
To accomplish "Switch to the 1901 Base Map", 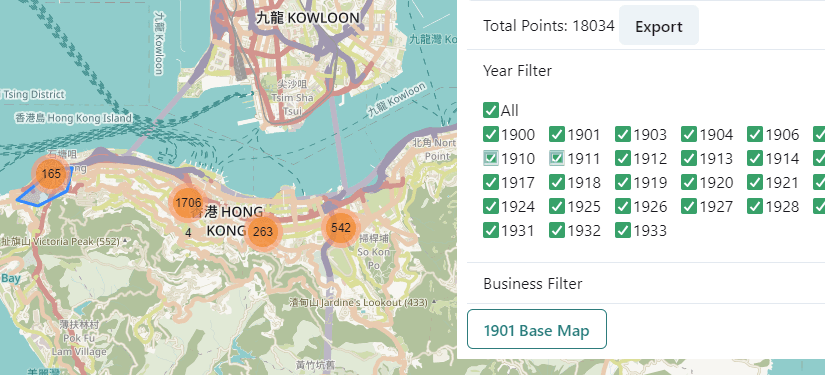I will 537,329.
